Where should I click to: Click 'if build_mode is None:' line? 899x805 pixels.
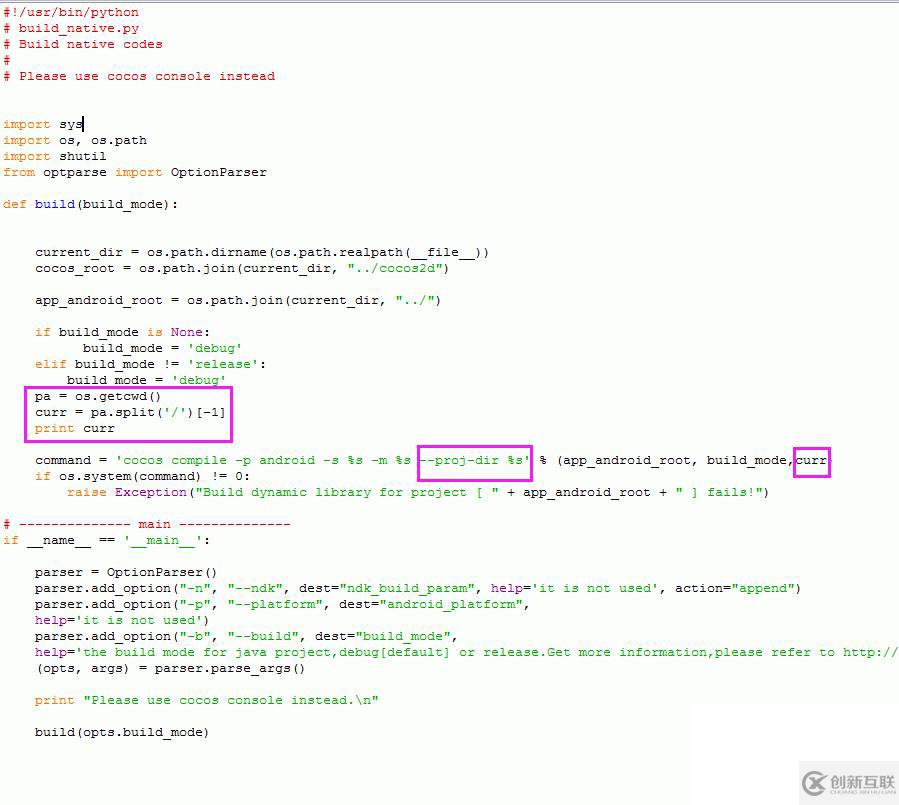pos(123,333)
